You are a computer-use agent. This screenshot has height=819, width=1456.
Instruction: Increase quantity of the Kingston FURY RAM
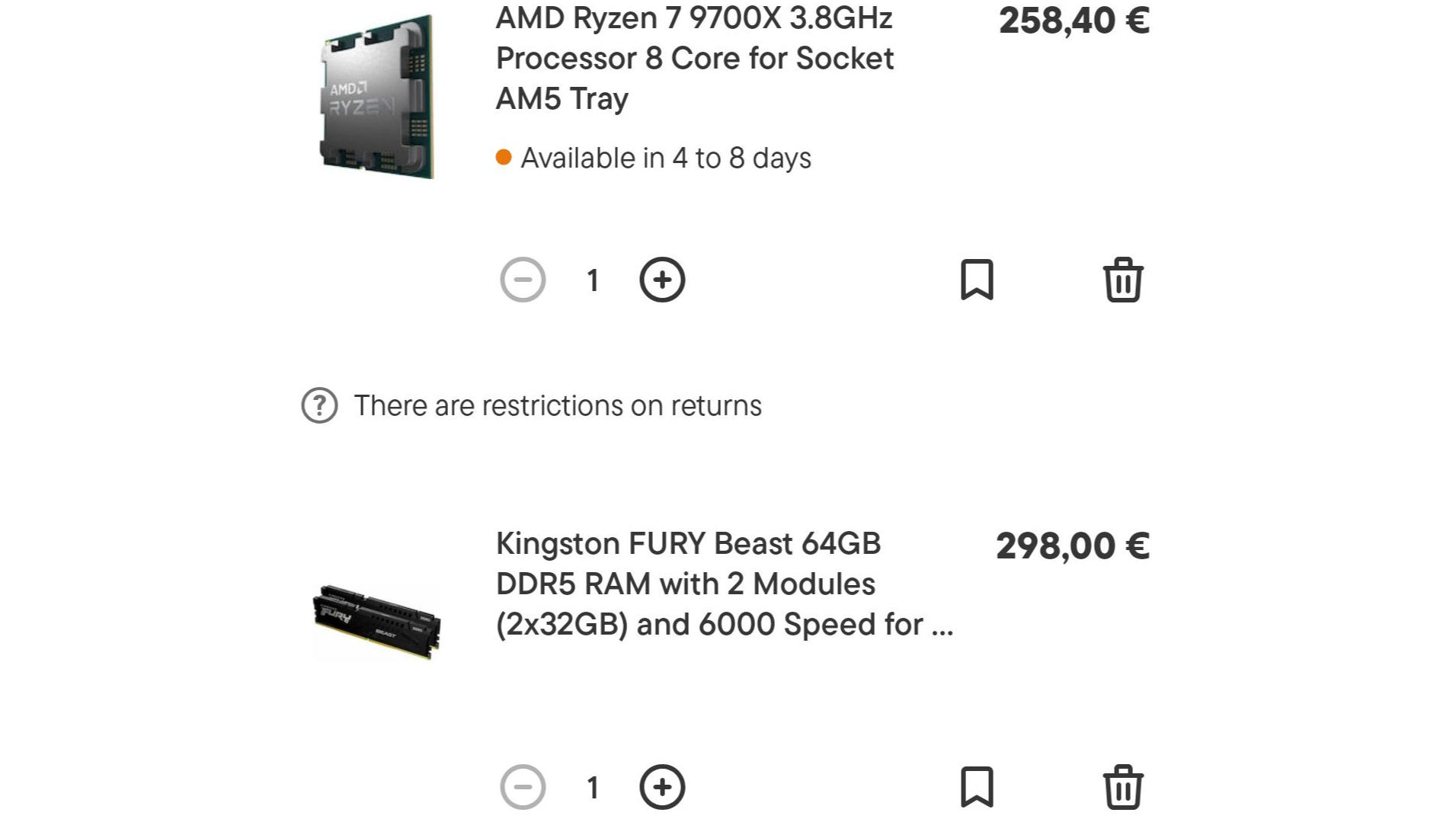coord(662,787)
